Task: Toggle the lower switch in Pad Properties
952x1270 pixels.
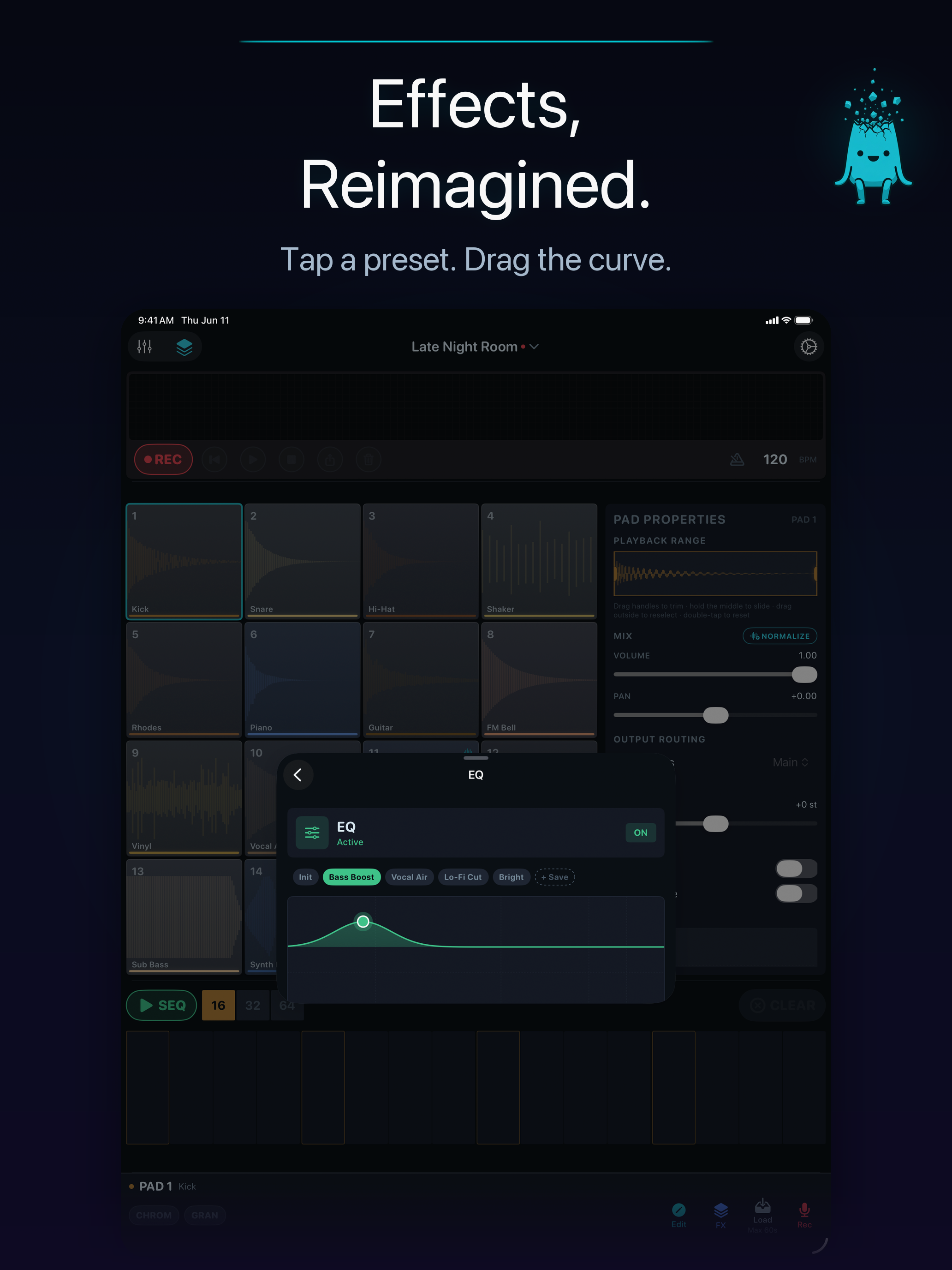Action: tap(797, 893)
